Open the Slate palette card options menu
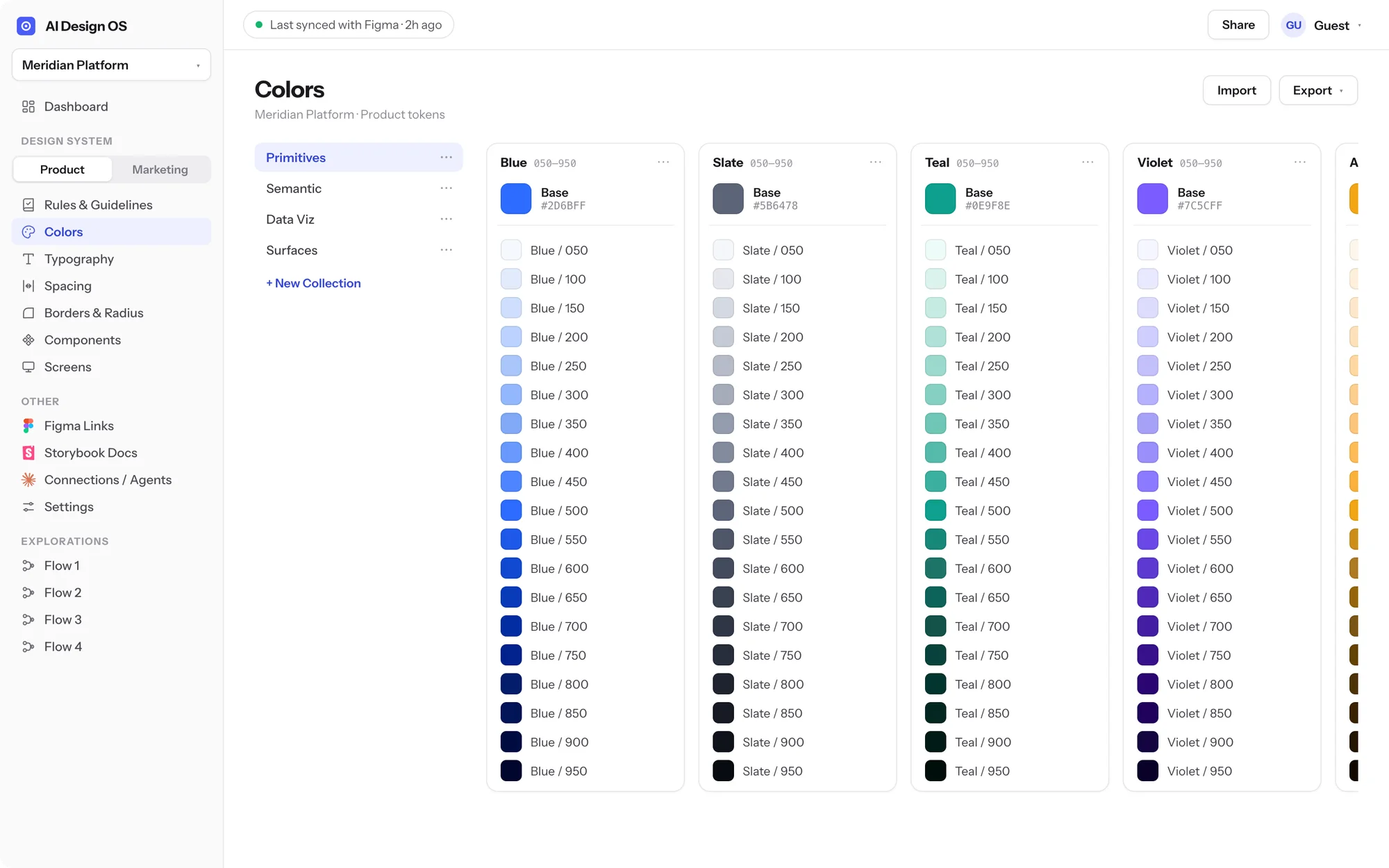 (x=875, y=162)
